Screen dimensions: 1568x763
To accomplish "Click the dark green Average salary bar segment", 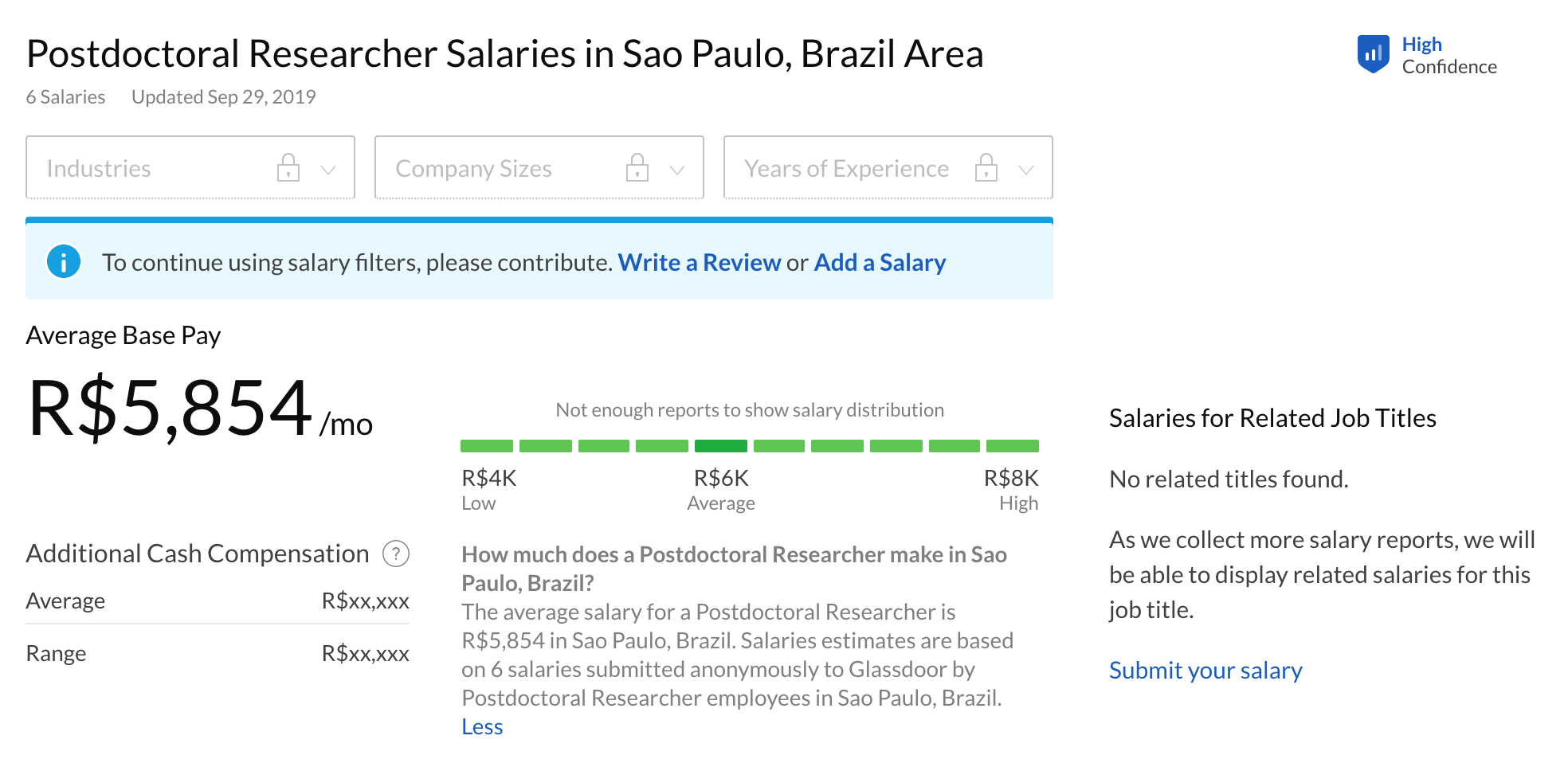I will pos(720,446).
